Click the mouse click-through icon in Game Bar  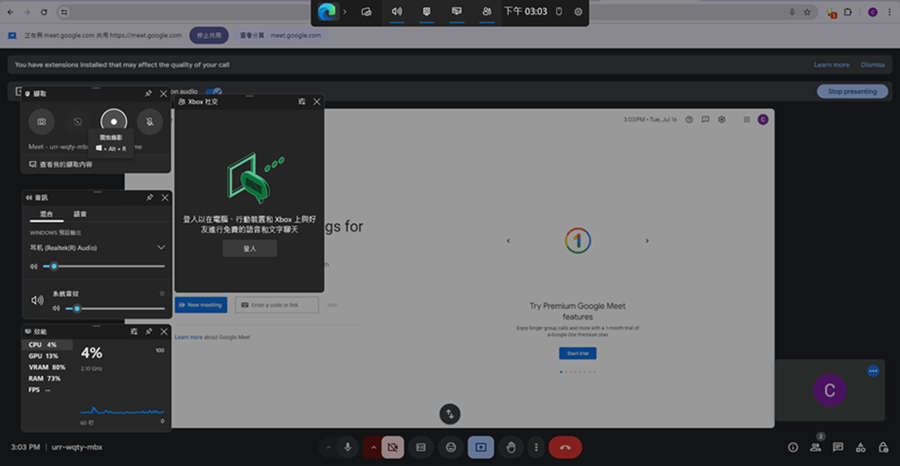559,11
